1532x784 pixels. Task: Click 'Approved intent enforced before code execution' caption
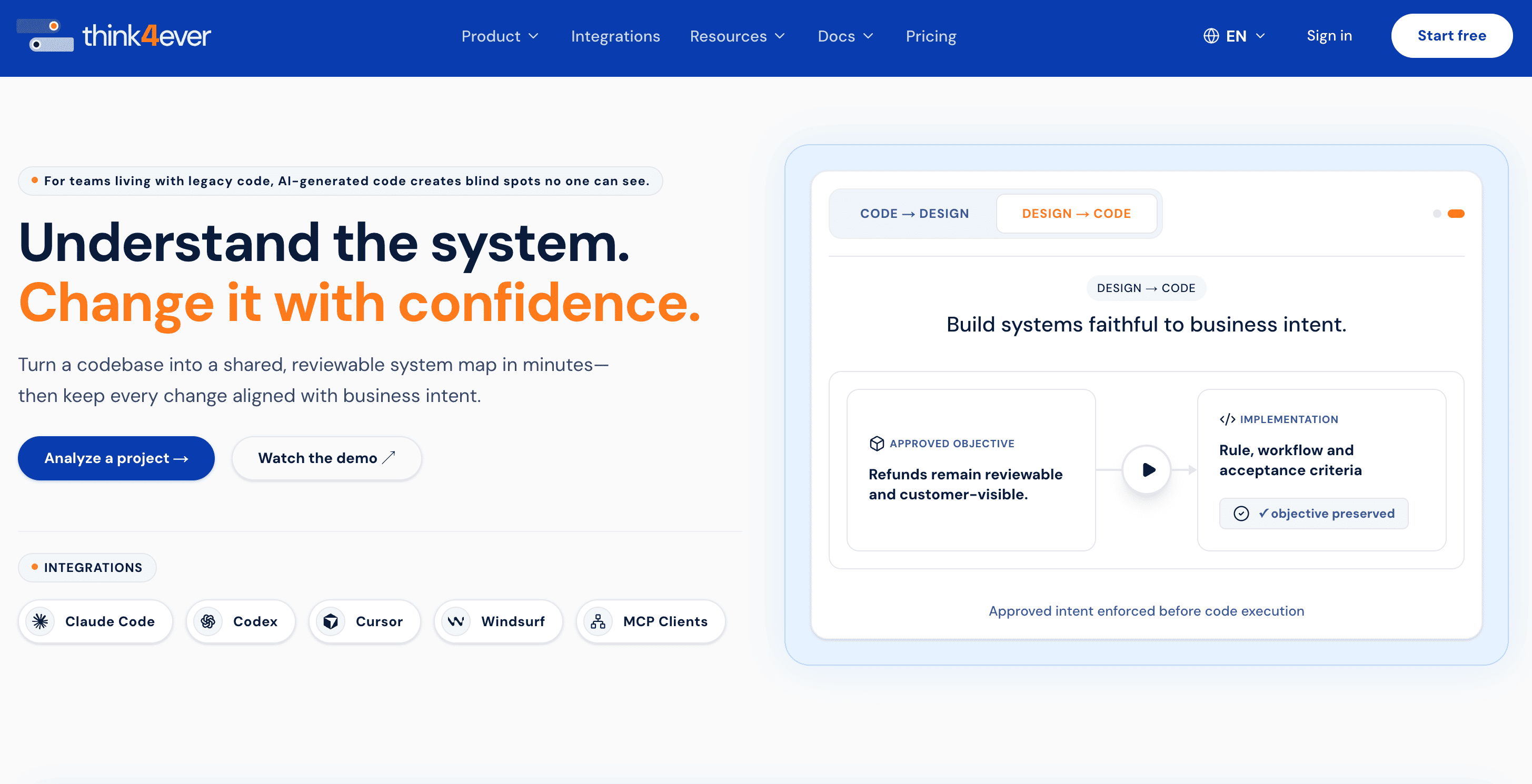pos(1146,611)
